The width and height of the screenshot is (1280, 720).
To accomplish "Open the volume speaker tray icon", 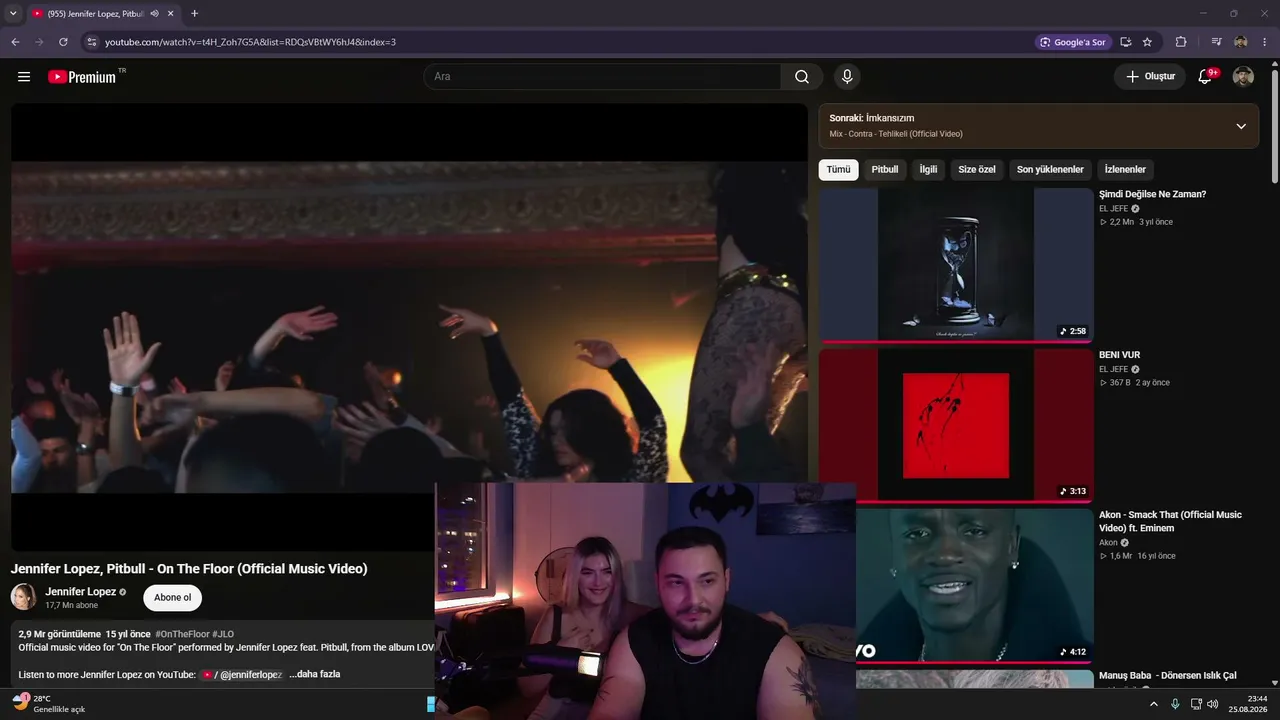I will (1213, 704).
